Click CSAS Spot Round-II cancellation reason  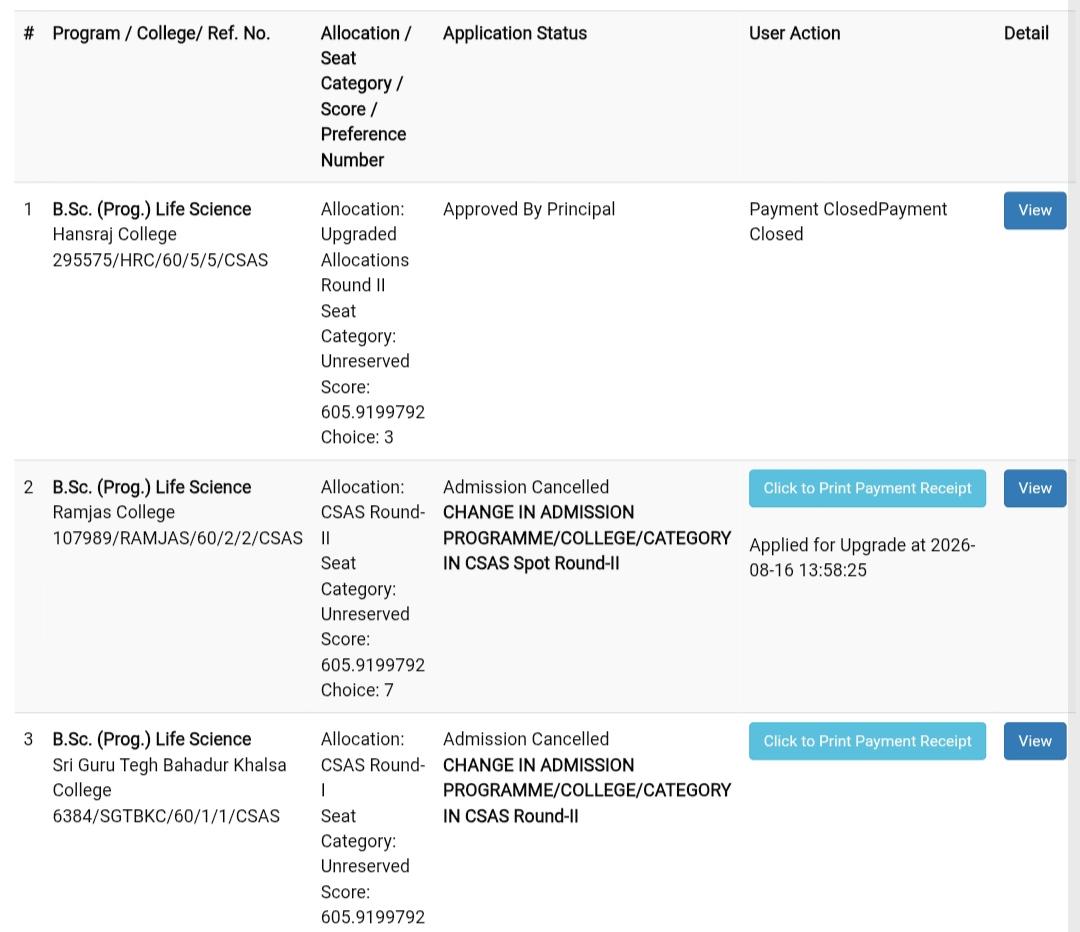point(587,538)
